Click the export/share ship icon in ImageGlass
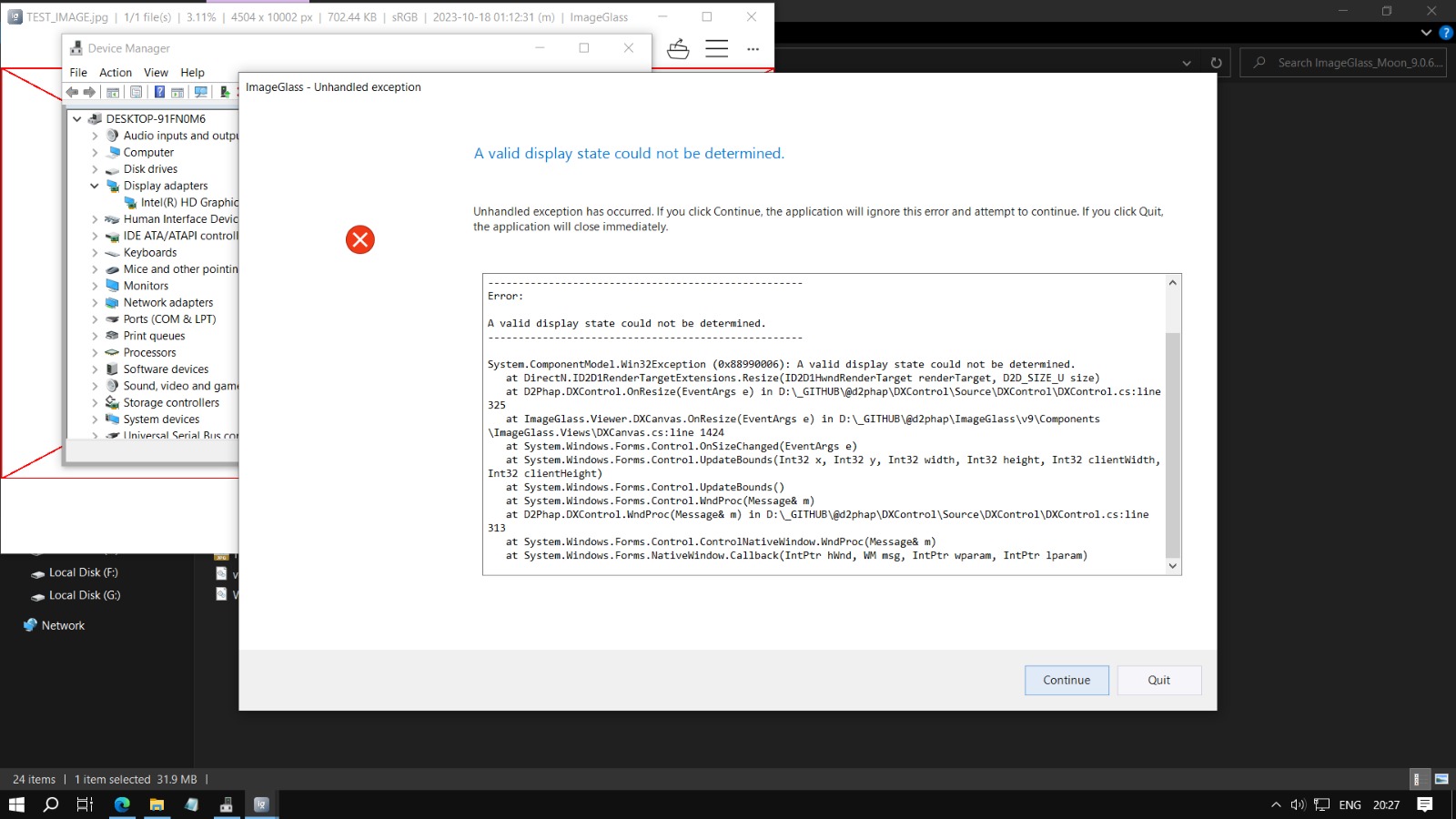 [x=679, y=49]
